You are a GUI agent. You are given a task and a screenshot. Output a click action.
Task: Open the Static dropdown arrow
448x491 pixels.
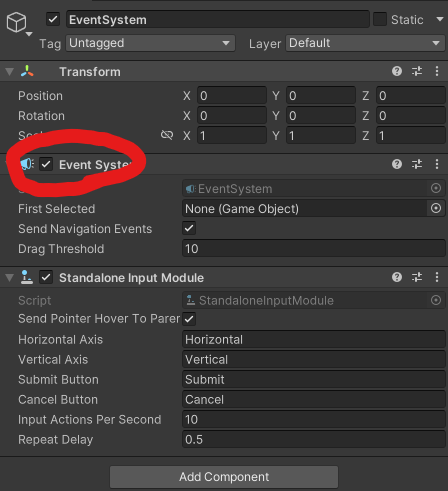440,19
